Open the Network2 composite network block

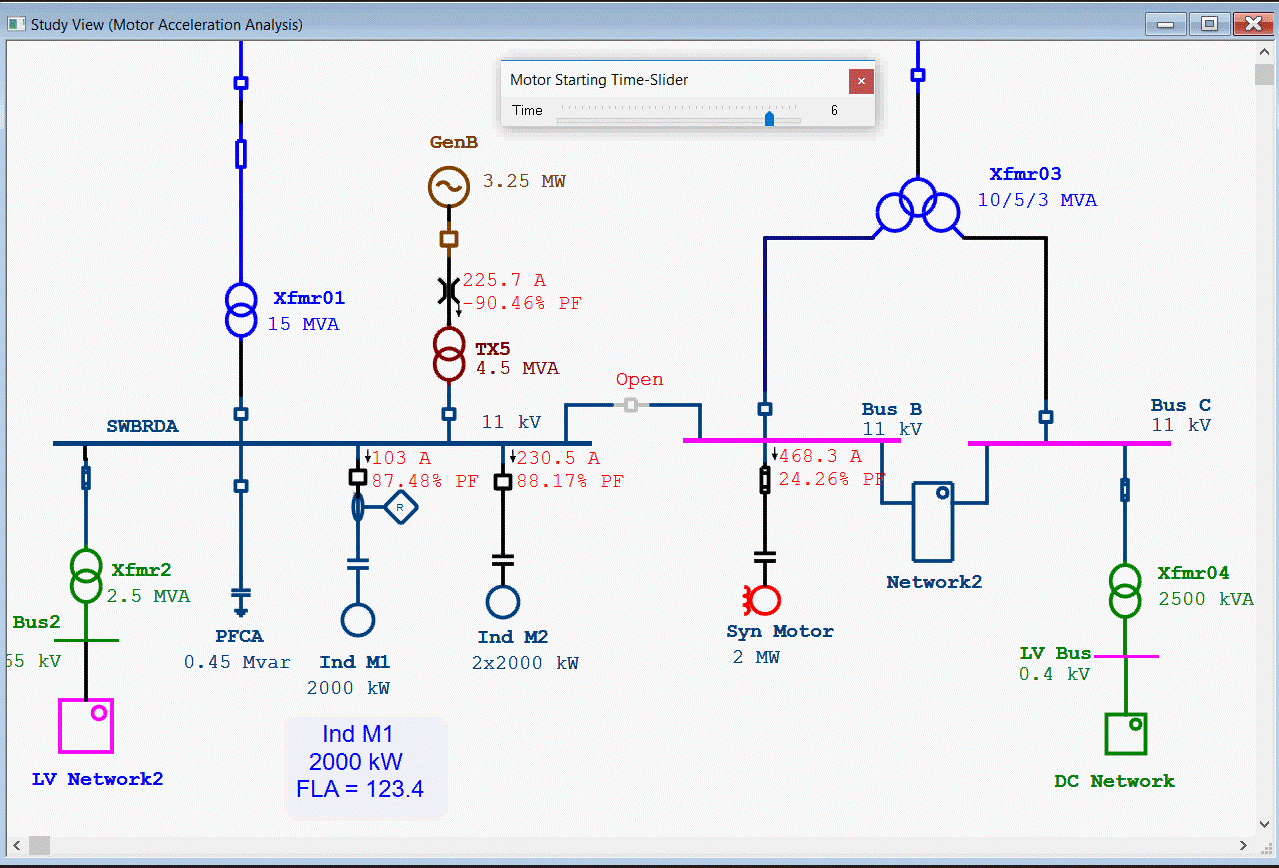point(934,521)
